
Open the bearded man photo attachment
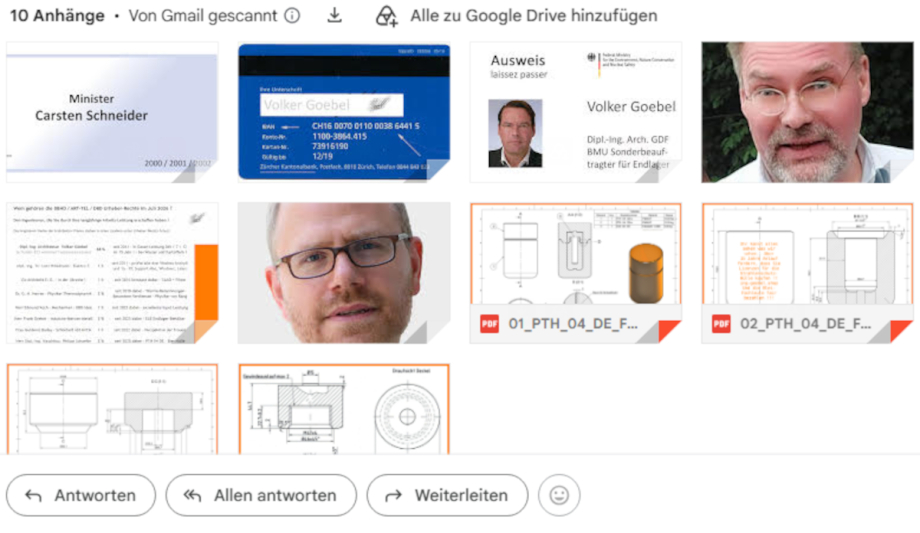[x=807, y=112]
